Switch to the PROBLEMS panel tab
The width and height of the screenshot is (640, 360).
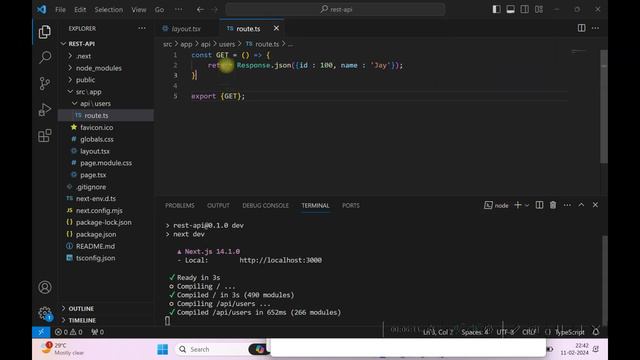180,205
